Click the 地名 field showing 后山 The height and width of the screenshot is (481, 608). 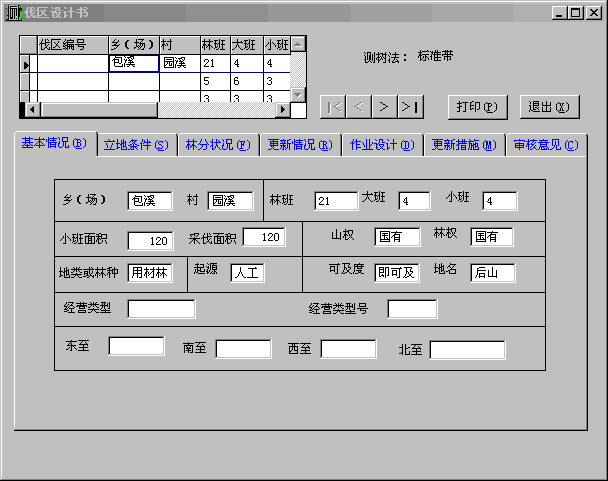coord(492,273)
